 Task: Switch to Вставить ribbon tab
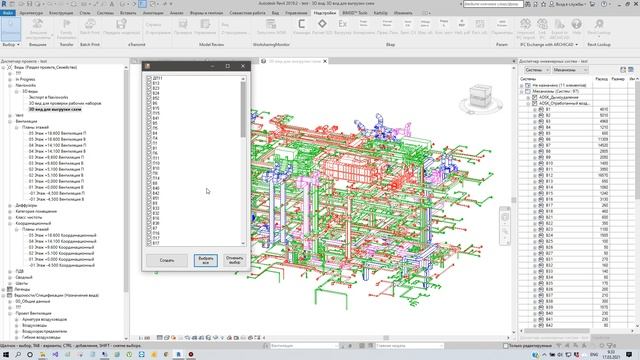[128, 13]
